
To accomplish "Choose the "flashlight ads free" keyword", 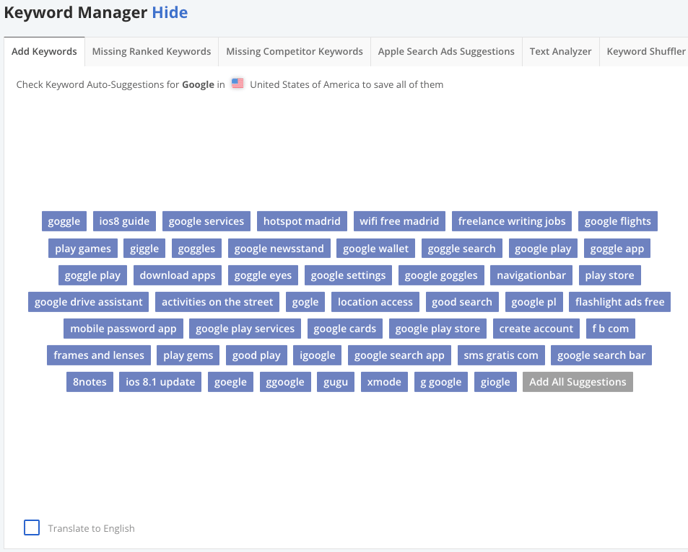I will tap(620, 302).
